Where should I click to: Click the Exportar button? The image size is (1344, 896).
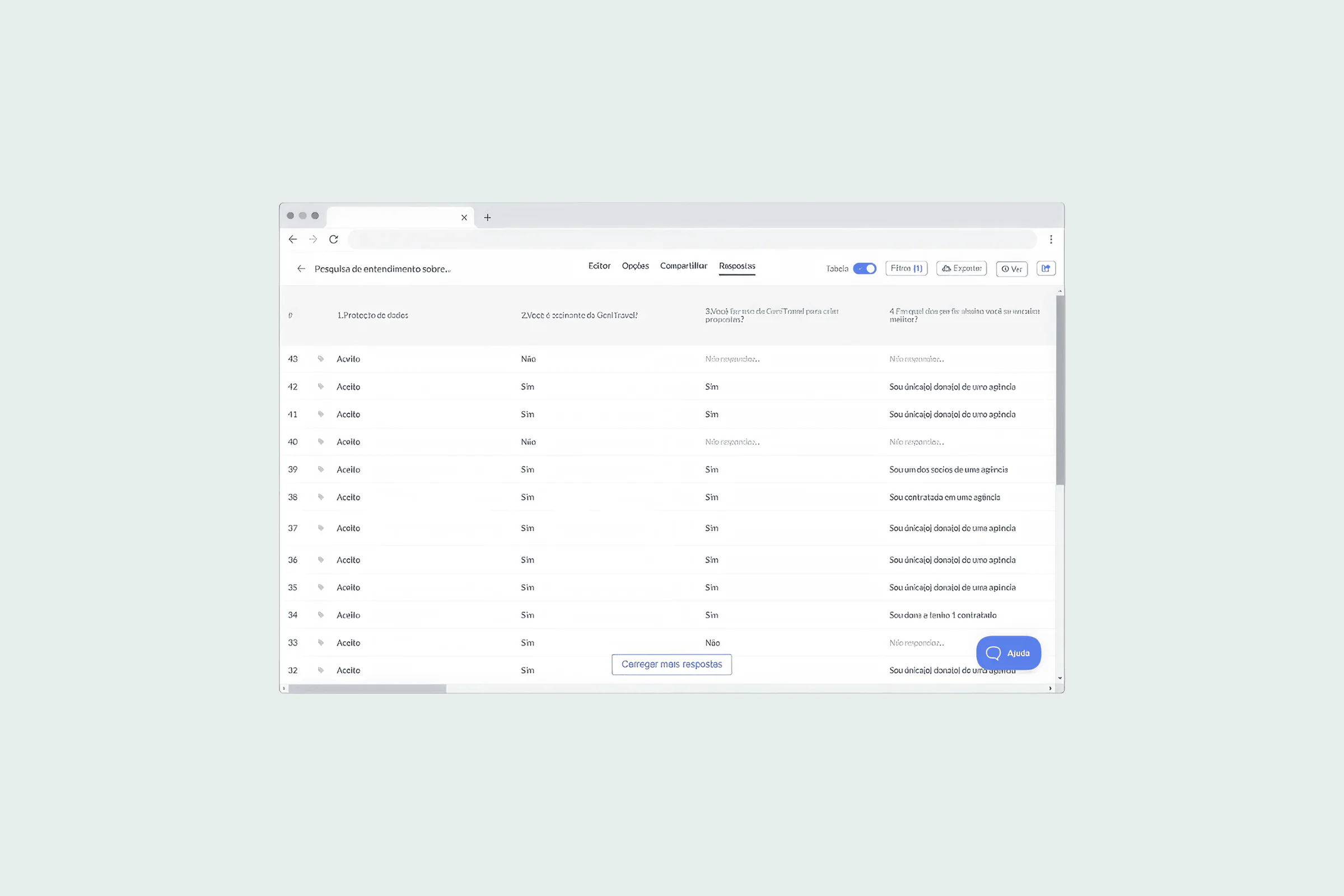(x=962, y=269)
